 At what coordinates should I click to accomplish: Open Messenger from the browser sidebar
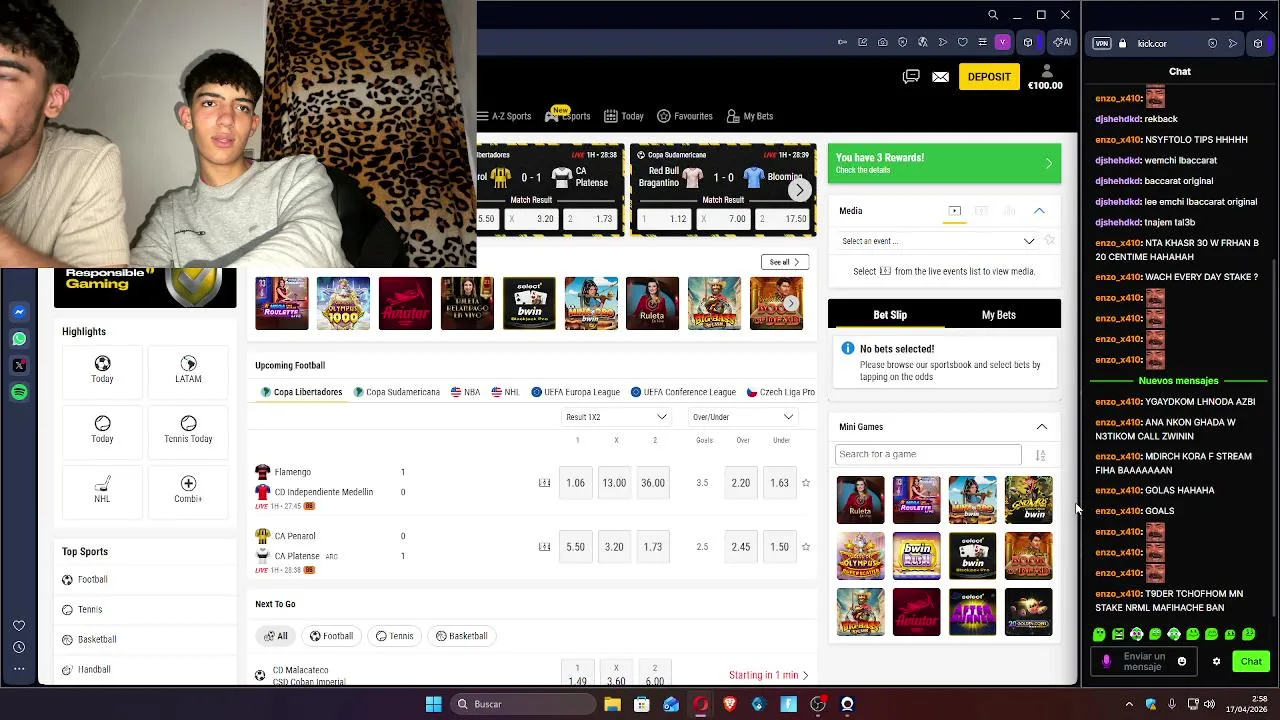pos(19,312)
